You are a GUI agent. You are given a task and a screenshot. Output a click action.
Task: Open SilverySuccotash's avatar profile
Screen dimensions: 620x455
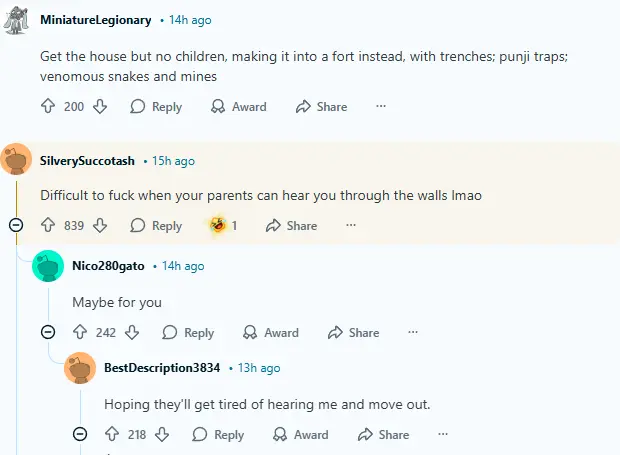pyautogui.click(x=16, y=161)
